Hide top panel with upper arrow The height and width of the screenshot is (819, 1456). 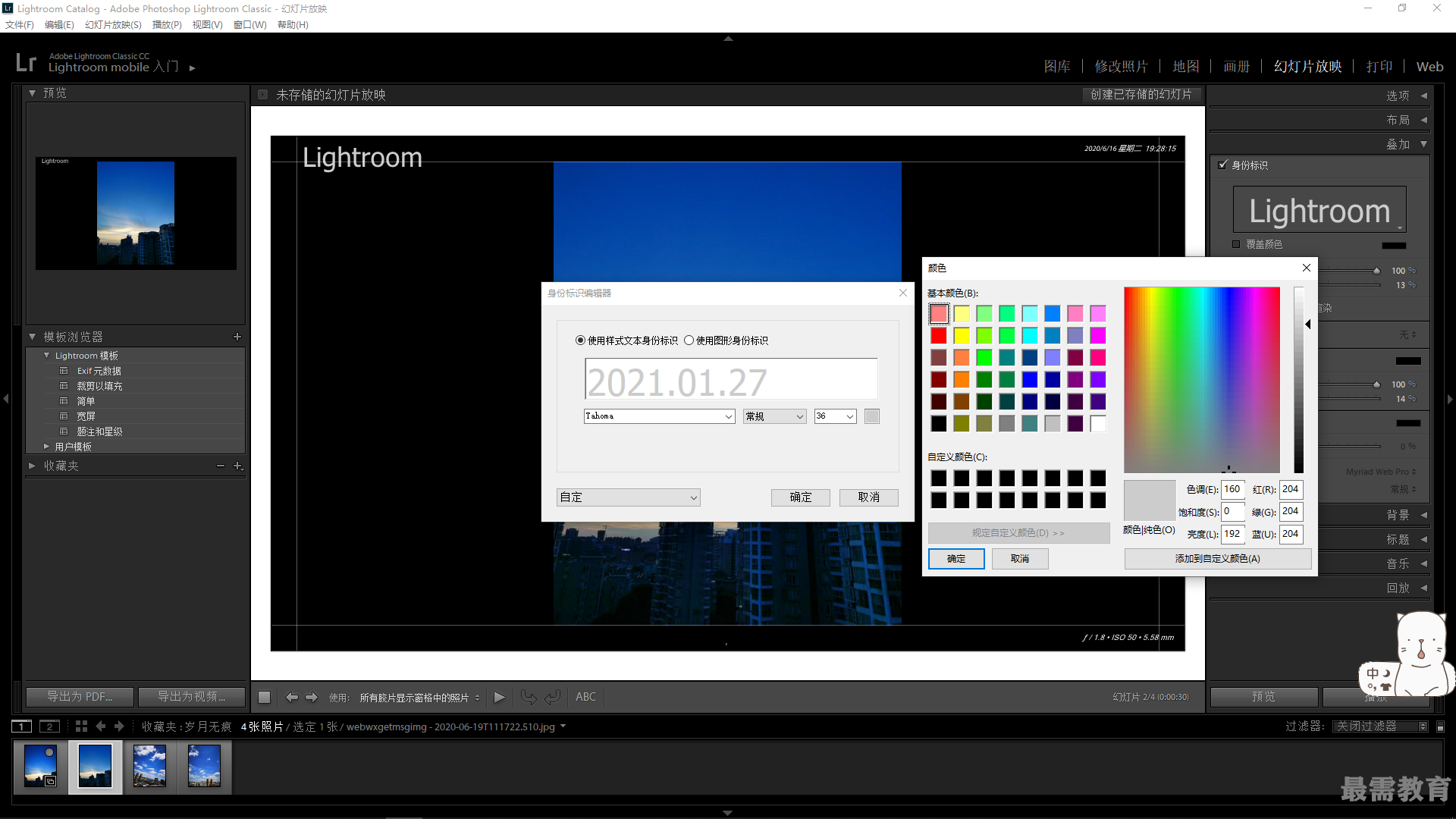[728, 38]
